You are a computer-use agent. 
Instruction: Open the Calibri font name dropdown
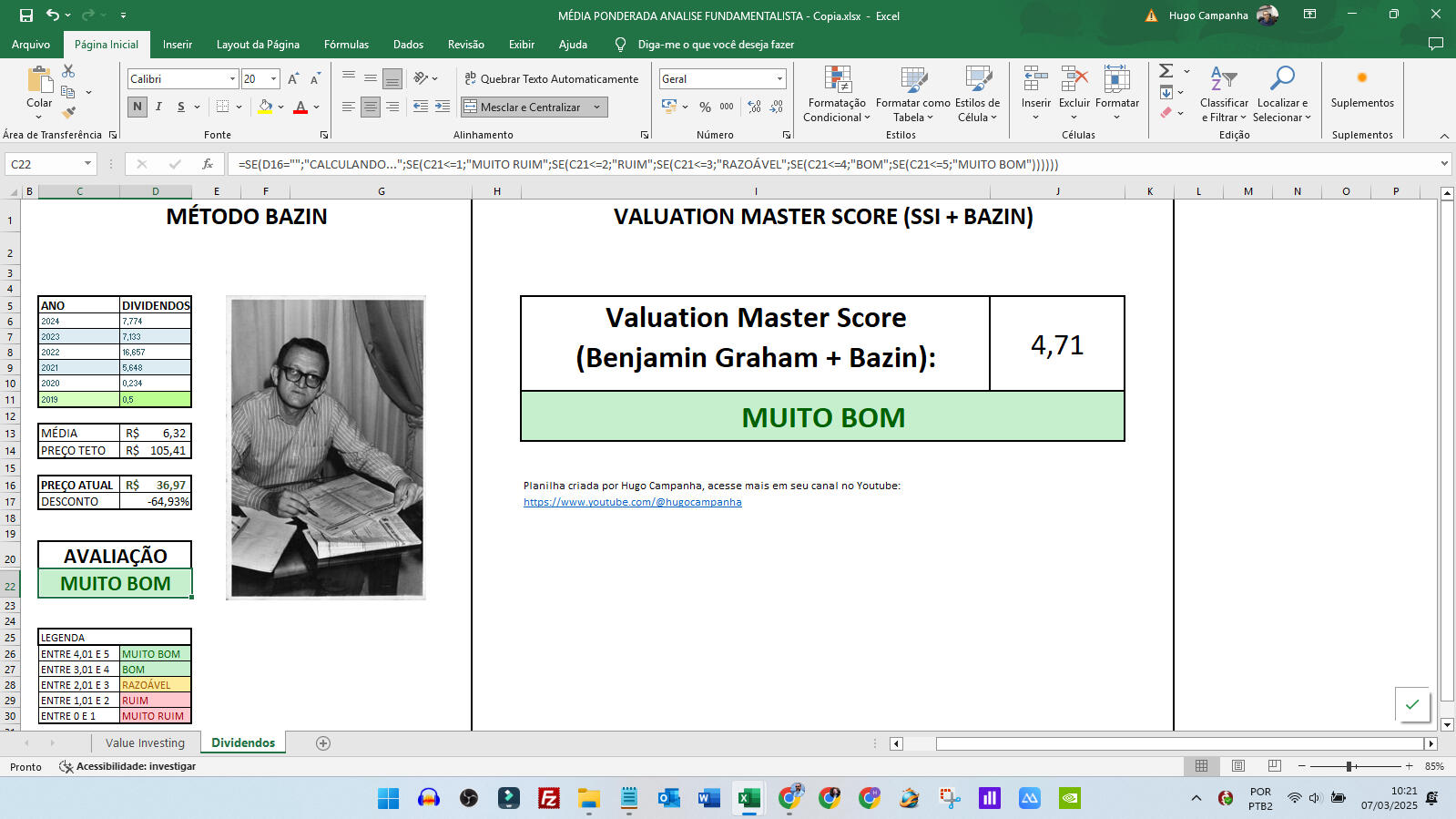point(232,79)
